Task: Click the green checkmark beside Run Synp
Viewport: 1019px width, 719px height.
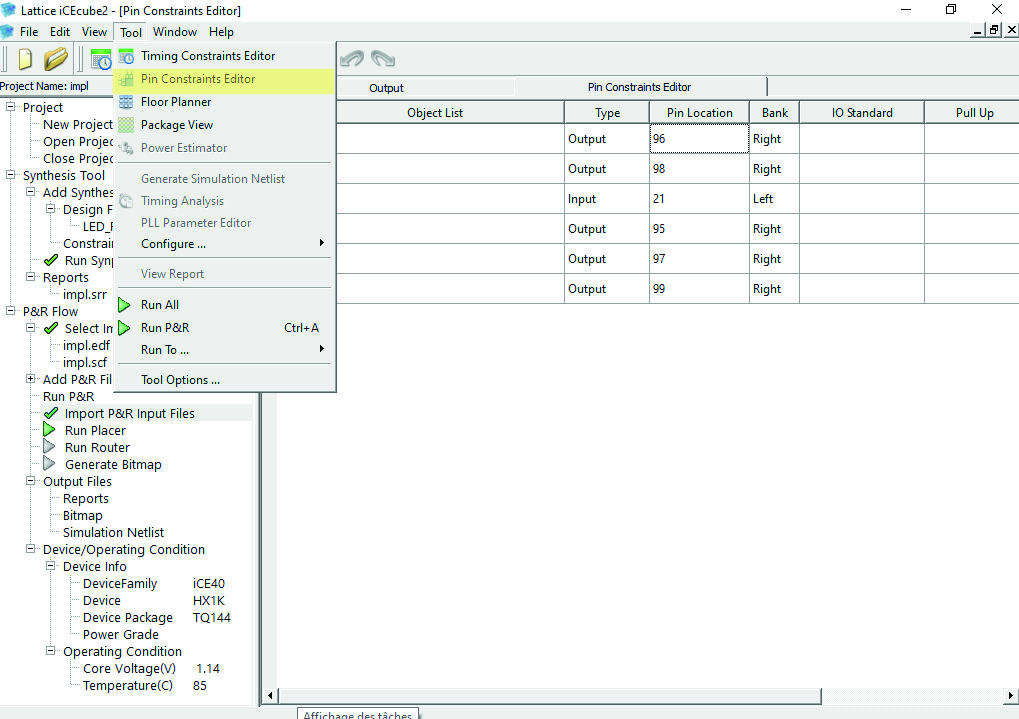Action: 51,260
